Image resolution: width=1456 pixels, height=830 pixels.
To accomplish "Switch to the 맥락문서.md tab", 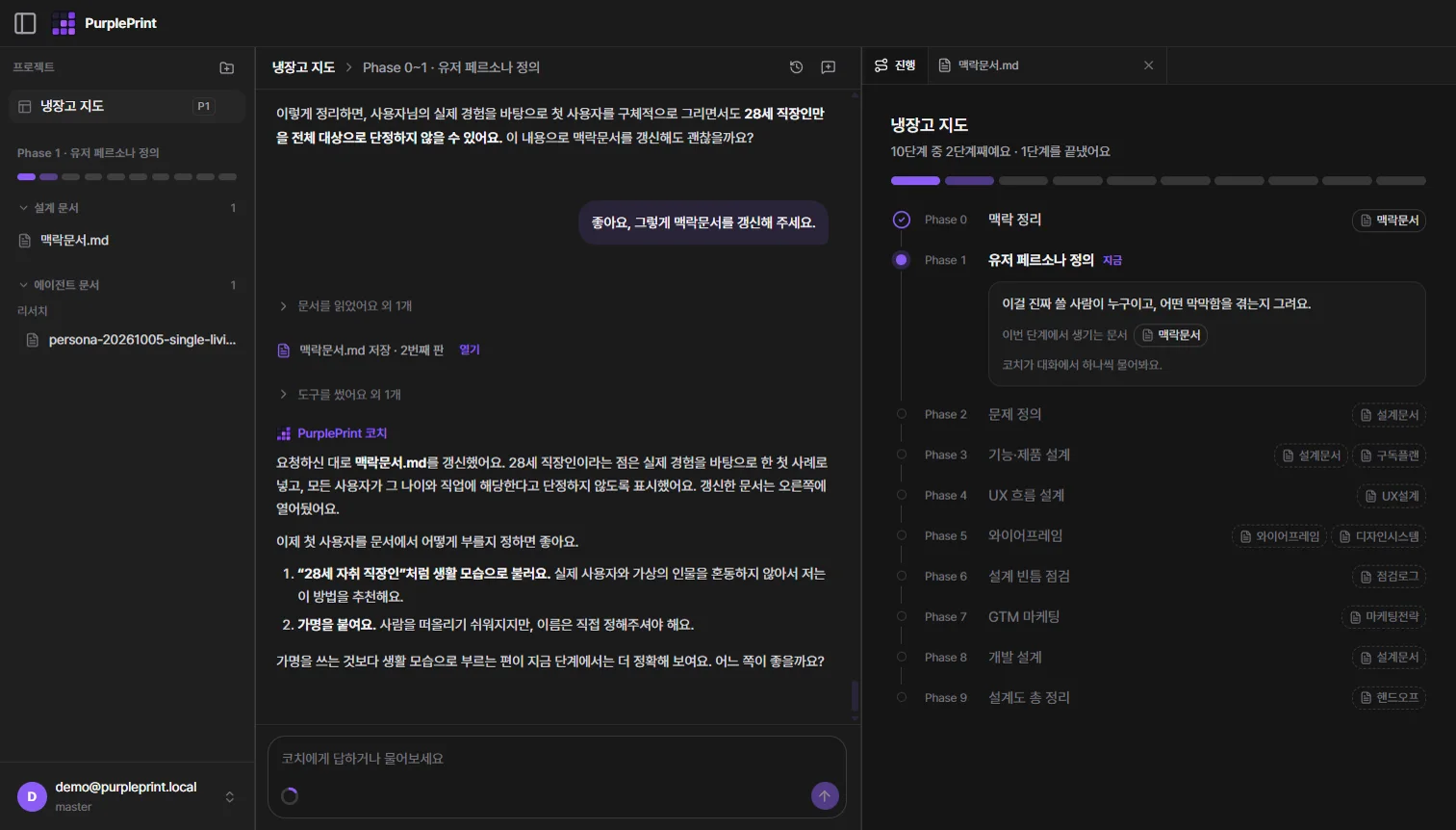I will coord(988,65).
